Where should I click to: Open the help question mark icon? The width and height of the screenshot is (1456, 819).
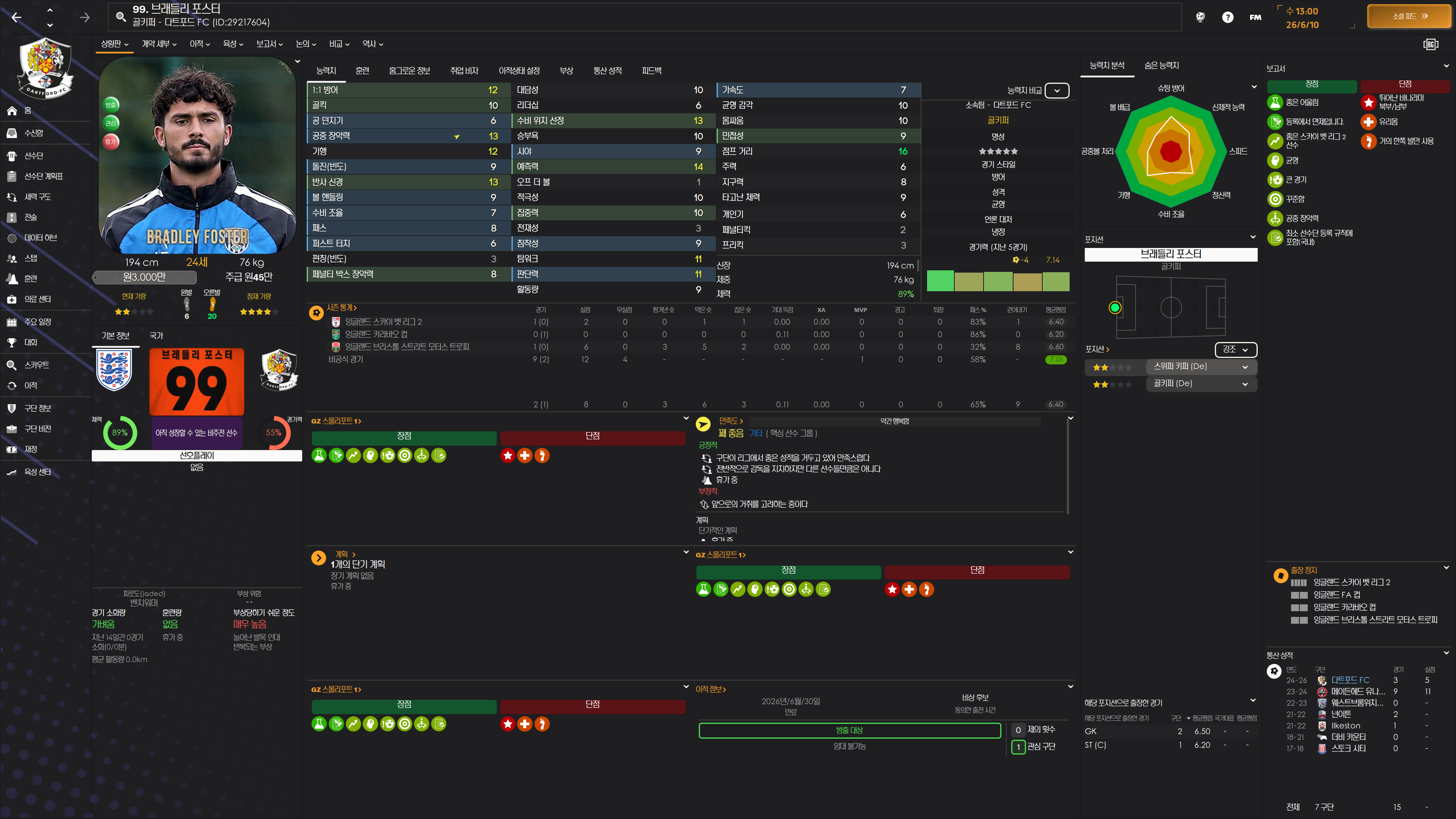[1227, 17]
